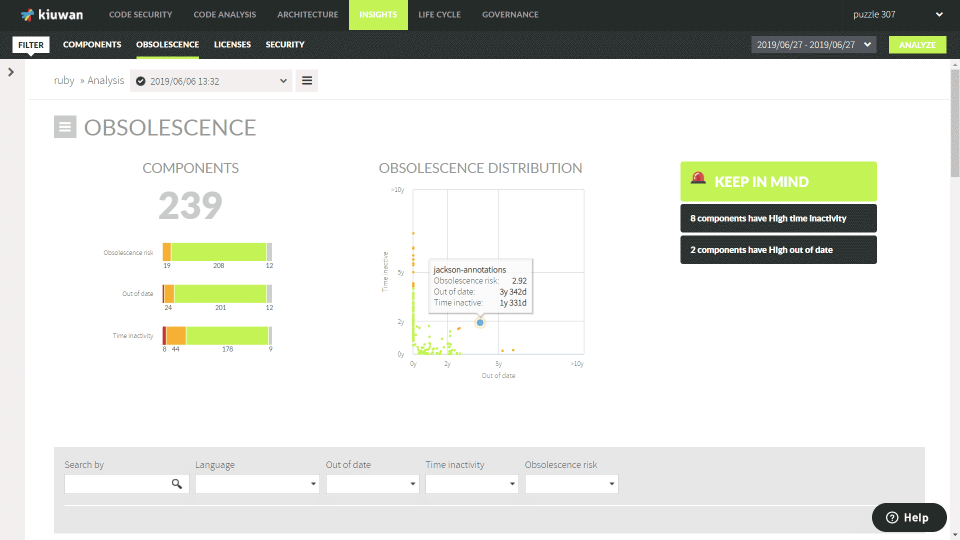960x540 pixels.
Task: Open the Language filter dropdown
Action: (257, 484)
